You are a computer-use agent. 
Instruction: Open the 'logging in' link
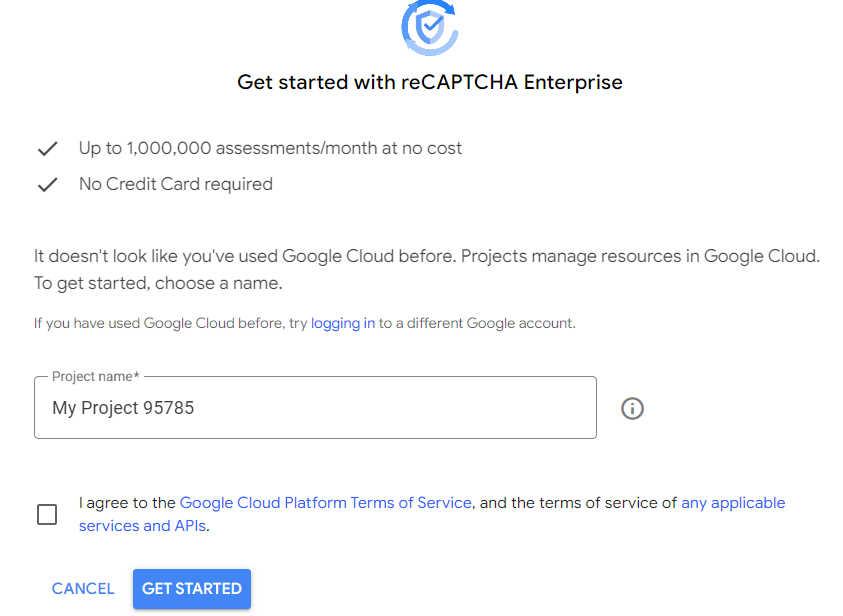coord(343,323)
